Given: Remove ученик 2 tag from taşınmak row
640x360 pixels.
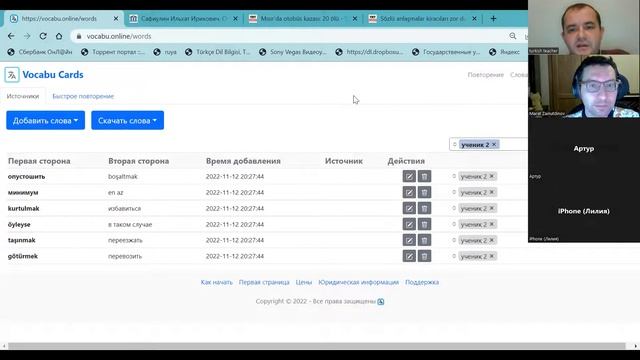Looking at the screenshot, I should point(492,240).
